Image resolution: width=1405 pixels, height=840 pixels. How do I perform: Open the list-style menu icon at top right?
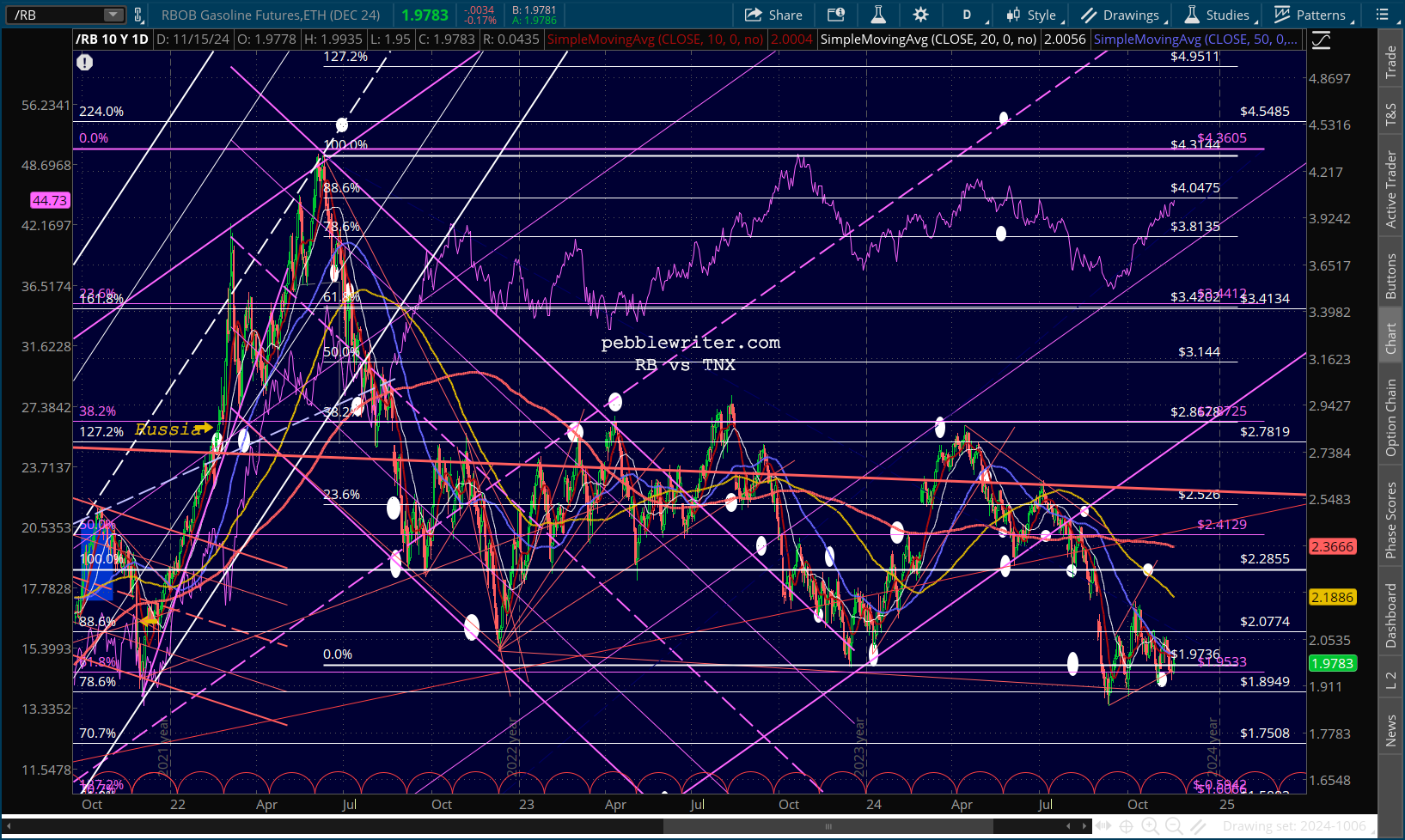pyautogui.click(x=1383, y=15)
